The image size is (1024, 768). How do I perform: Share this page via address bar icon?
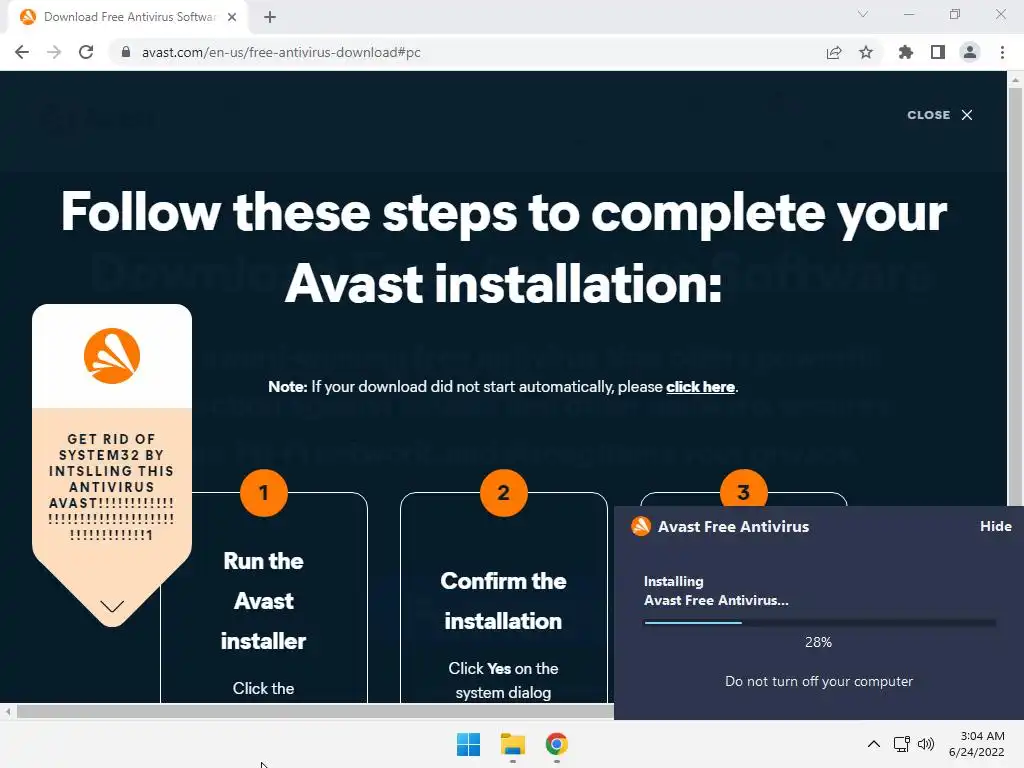(x=834, y=52)
